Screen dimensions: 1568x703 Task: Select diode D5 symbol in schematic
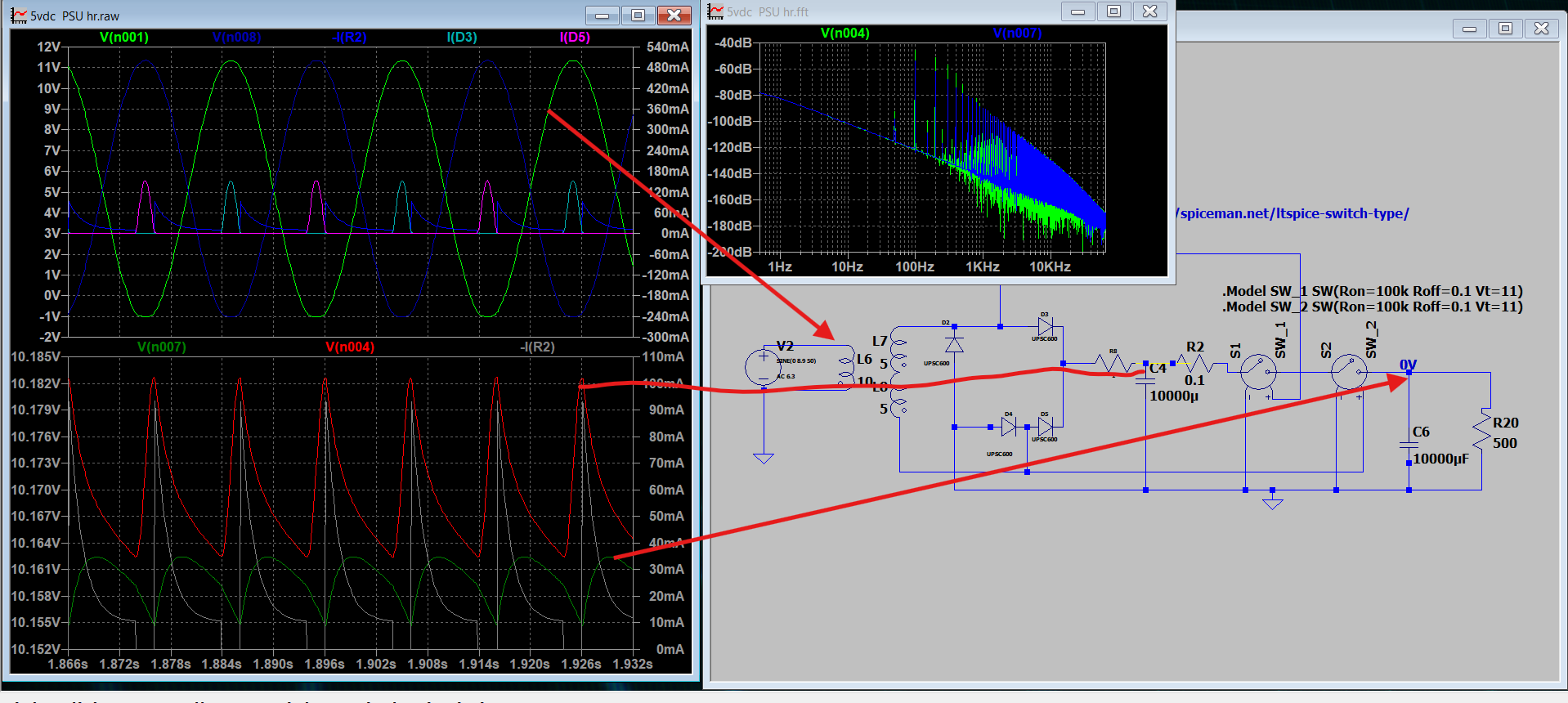coord(1045,426)
